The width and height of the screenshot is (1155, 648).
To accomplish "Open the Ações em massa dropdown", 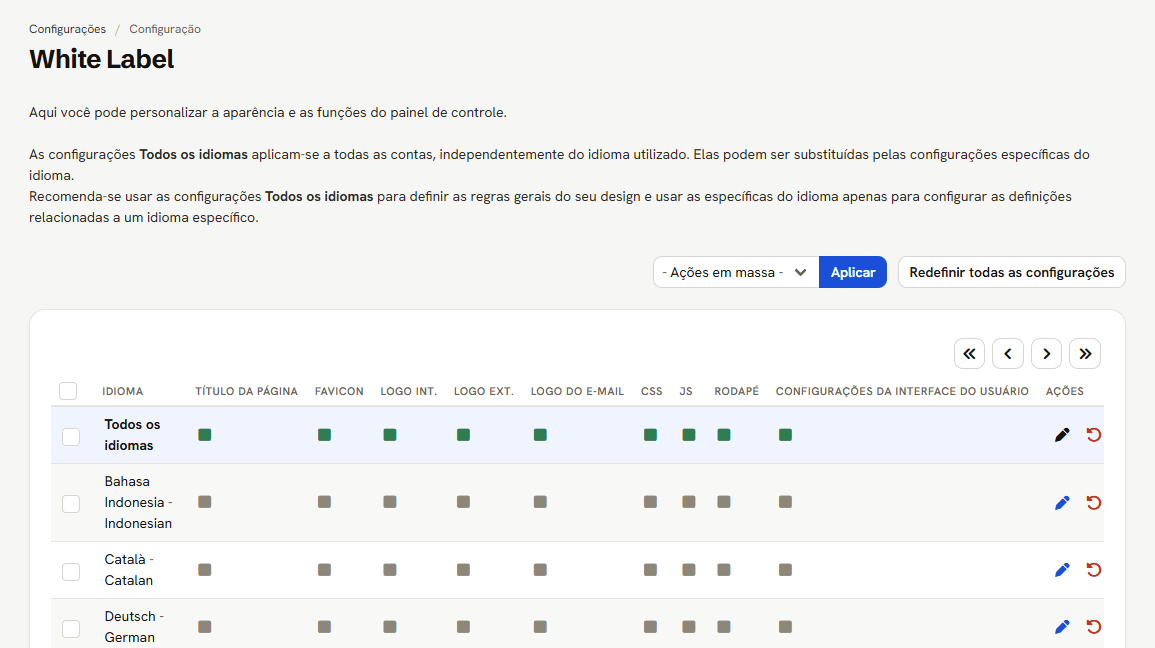I will tap(736, 272).
